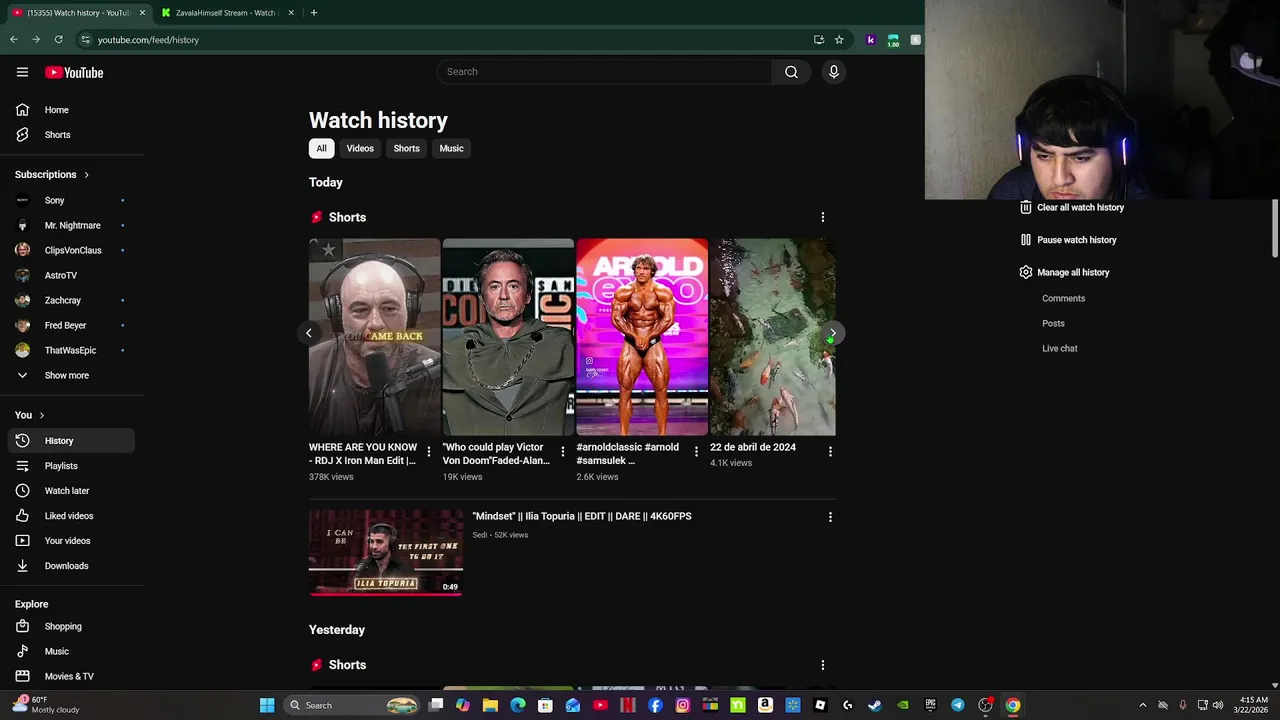Open the Windows Start menu

tap(267, 705)
